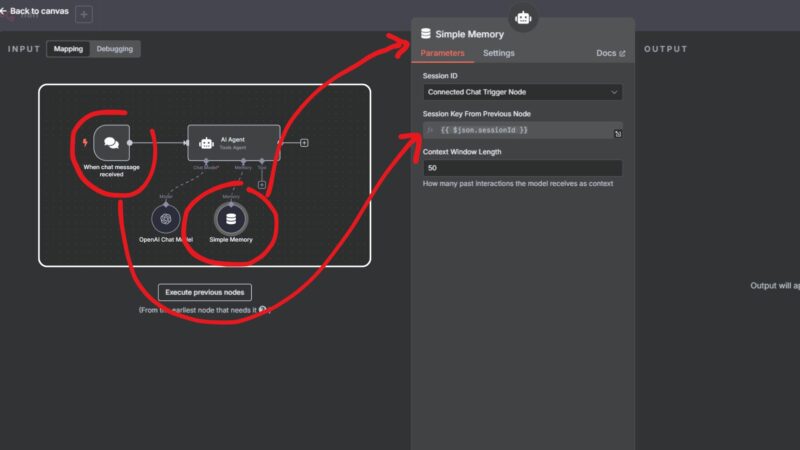The height and width of the screenshot is (450, 800).
Task: Select the chat trigger node icon
Action: click(111, 143)
